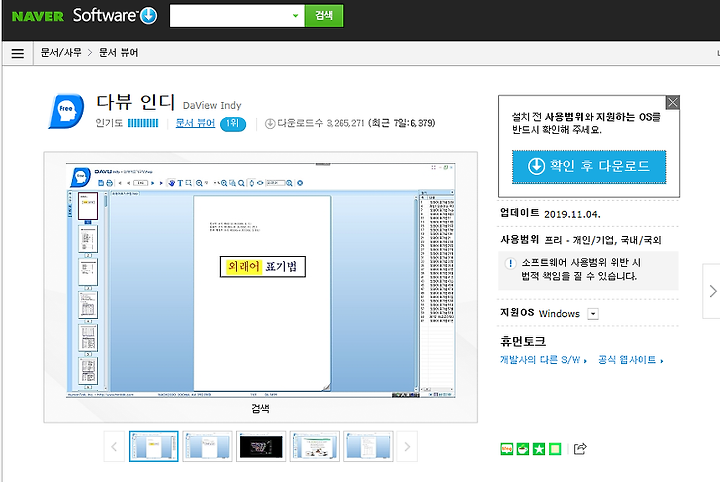Go to next software page arrow
The height and width of the screenshot is (482, 720).
click(x=712, y=291)
